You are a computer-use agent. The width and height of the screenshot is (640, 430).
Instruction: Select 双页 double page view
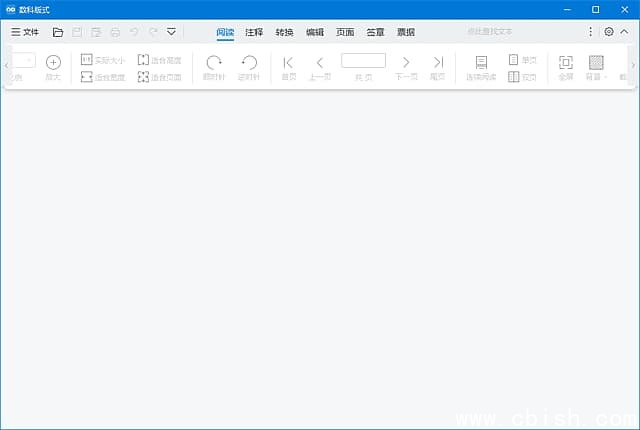(x=522, y=77)
